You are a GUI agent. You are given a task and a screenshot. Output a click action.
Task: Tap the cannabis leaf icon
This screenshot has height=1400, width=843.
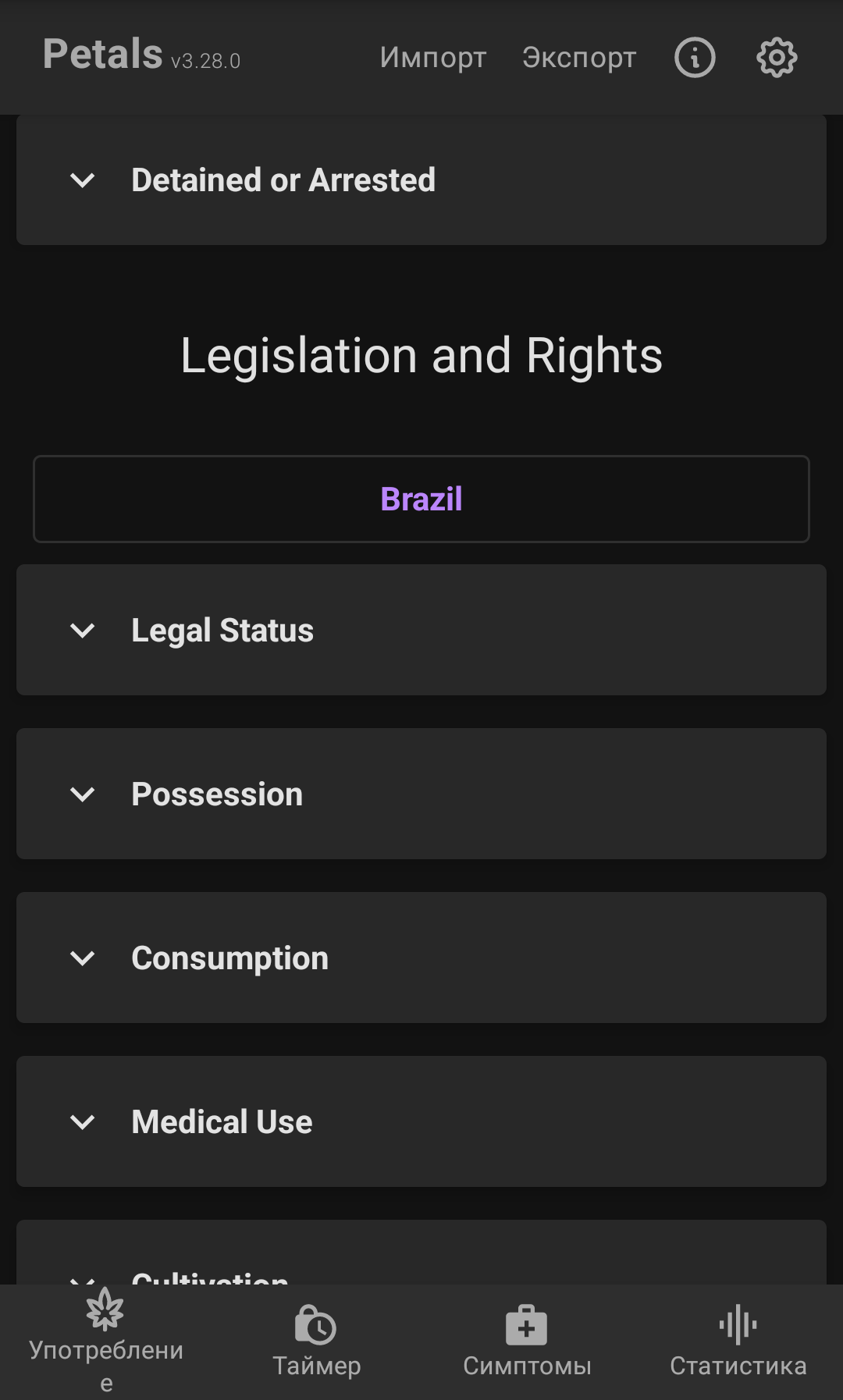[105, 1309]
